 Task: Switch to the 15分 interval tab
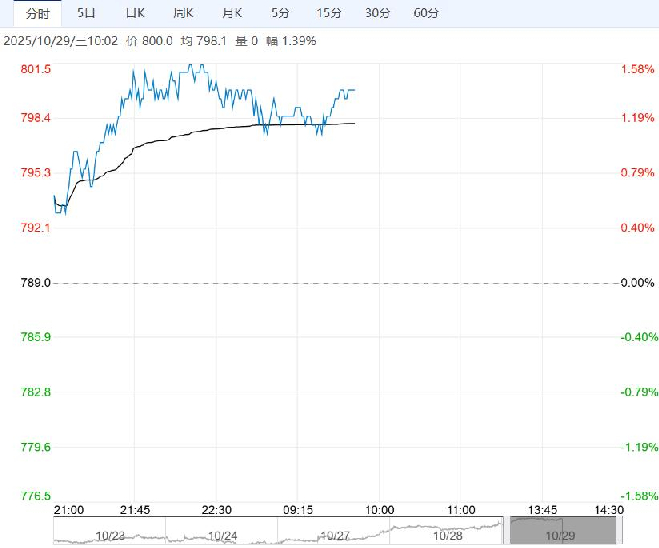pyautogui.click(x=328, y=13)
